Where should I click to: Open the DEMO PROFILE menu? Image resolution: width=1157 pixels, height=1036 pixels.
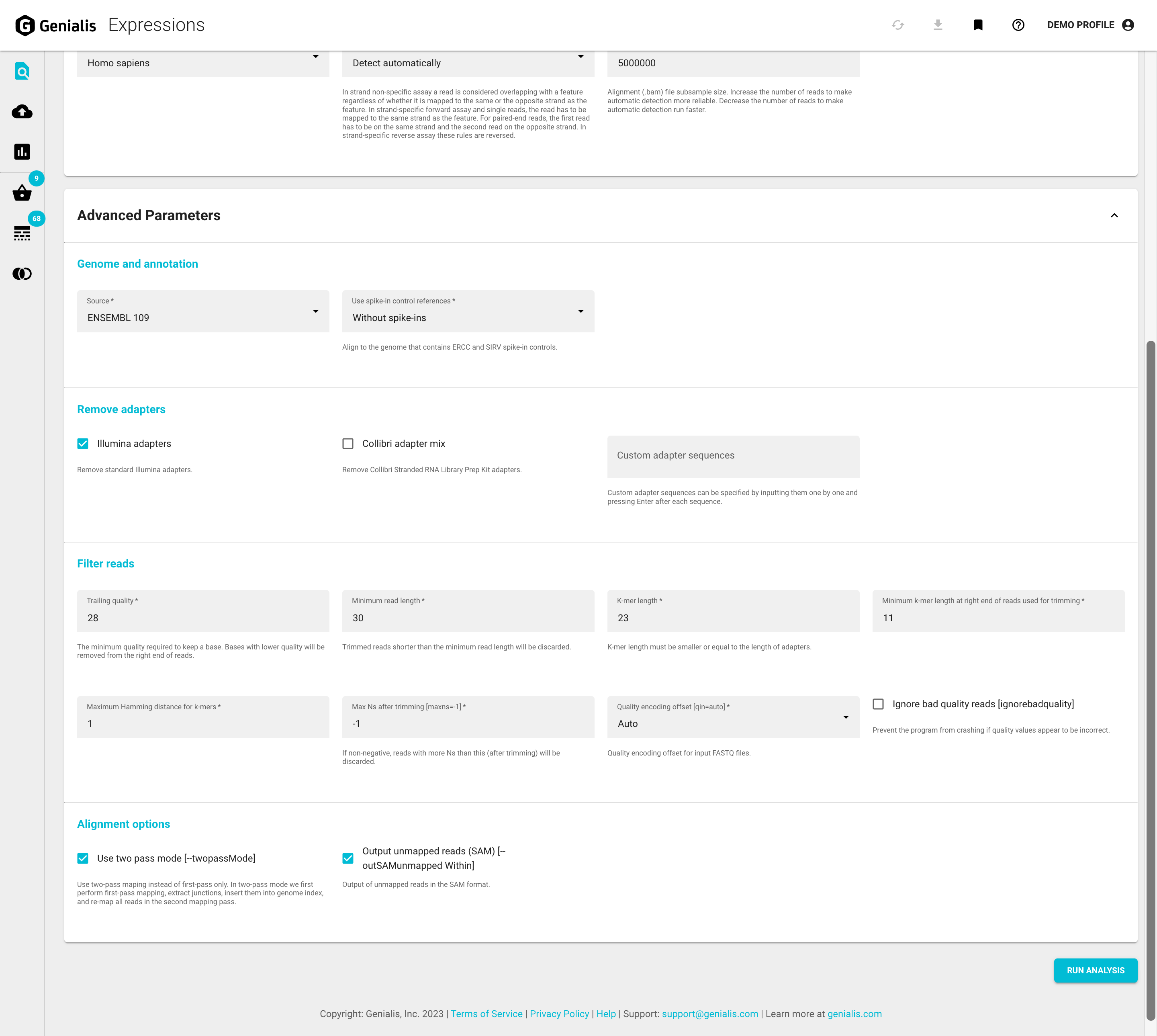click(x=1090, y=25)
